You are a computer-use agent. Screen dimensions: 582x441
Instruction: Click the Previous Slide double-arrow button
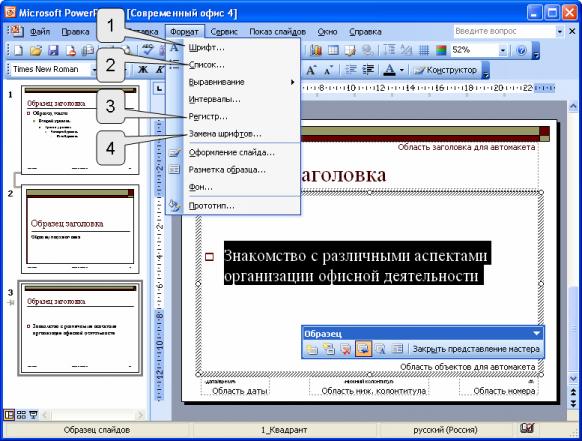click(573, 391)
